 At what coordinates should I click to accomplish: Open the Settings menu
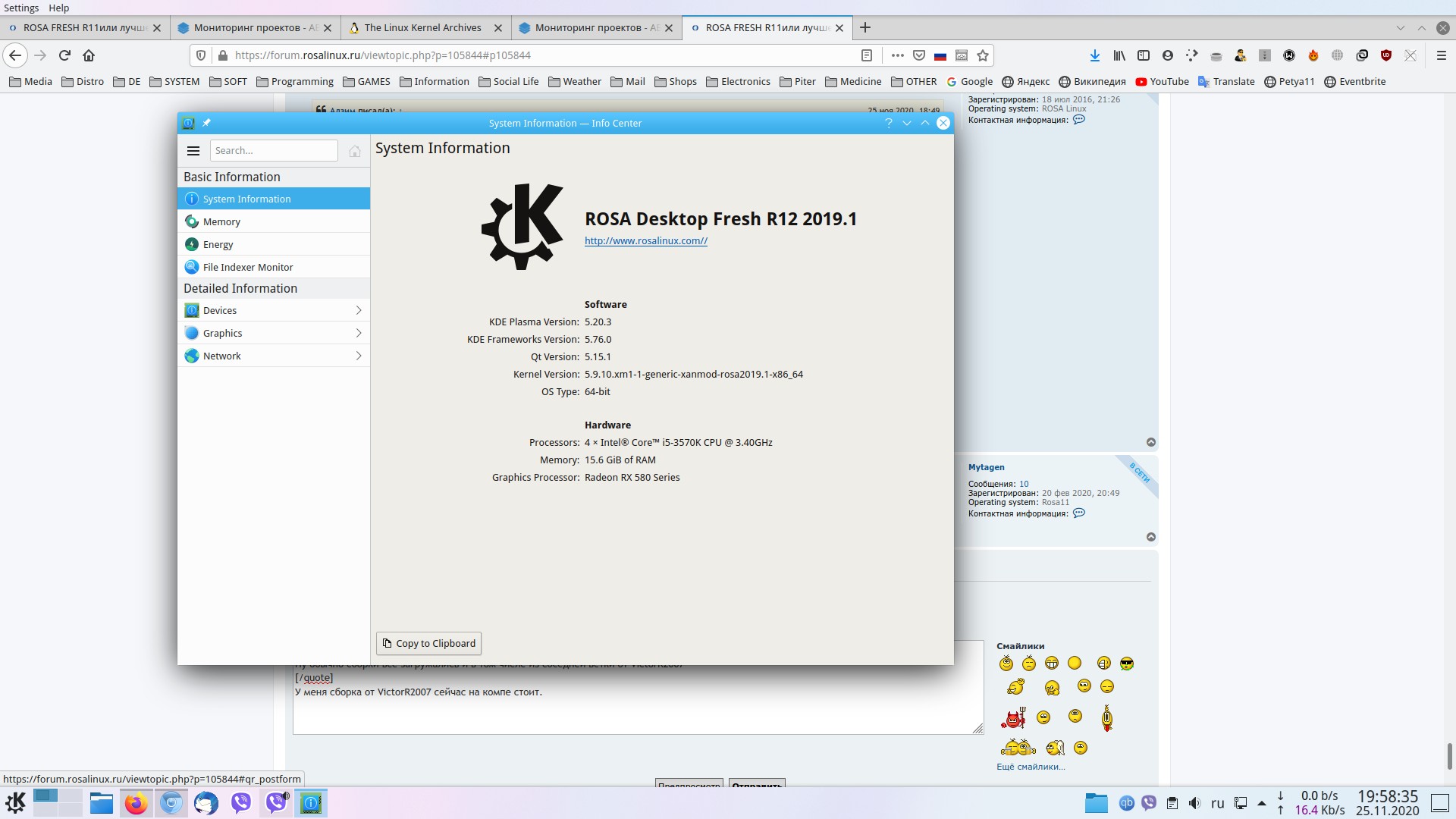click(21, 8)
